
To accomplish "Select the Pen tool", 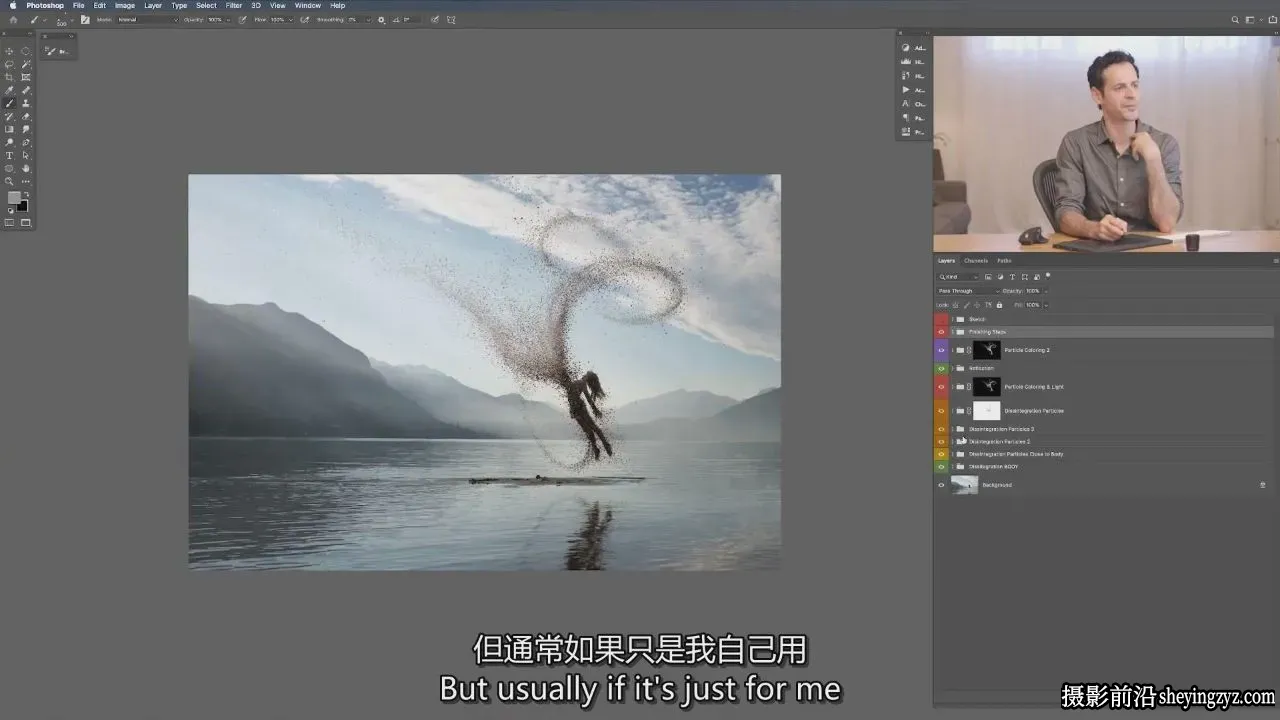I will [x=25, y=142].
